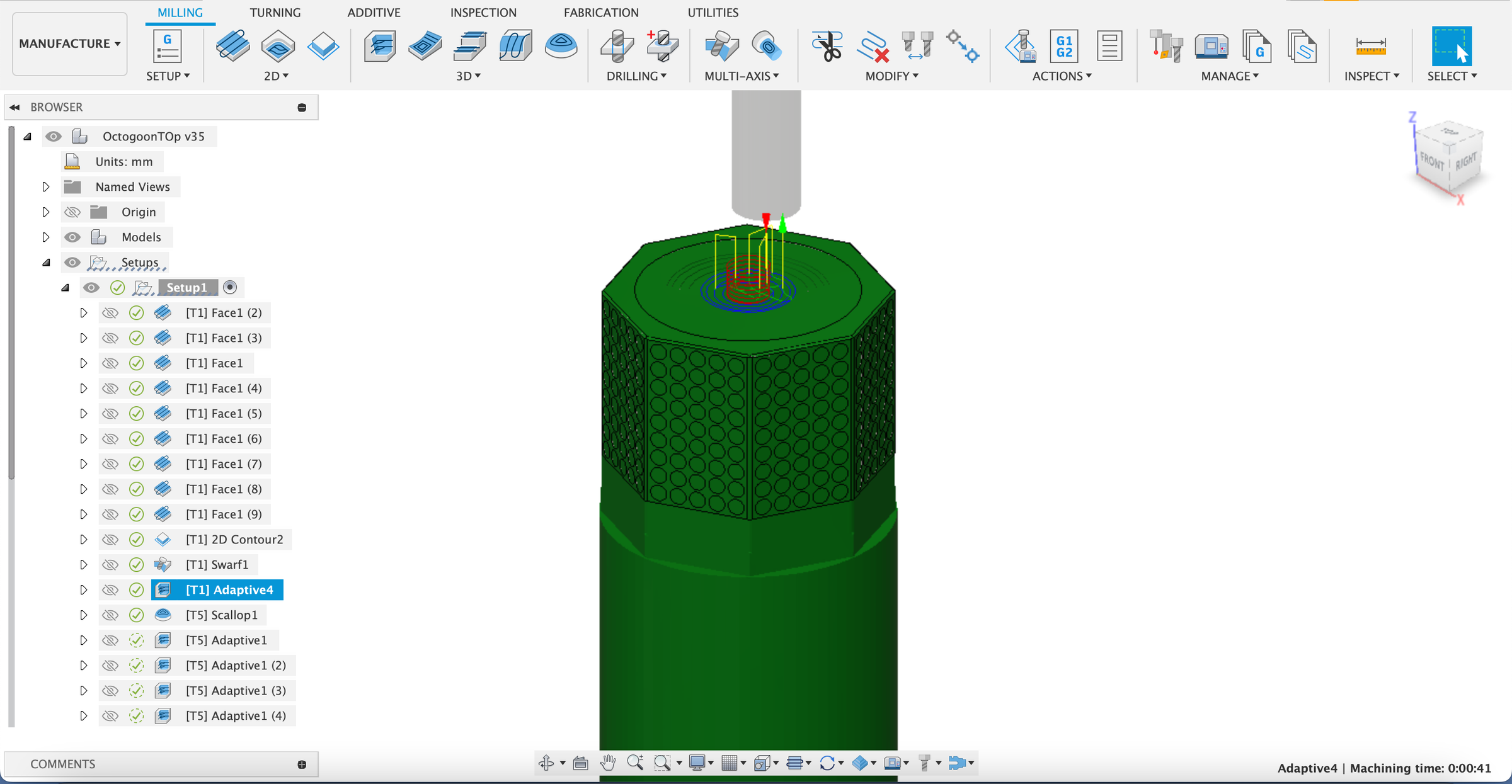Screen dimensions: 1512x784
Task: Open the Setup creation tool
Action: coord(167,46)
